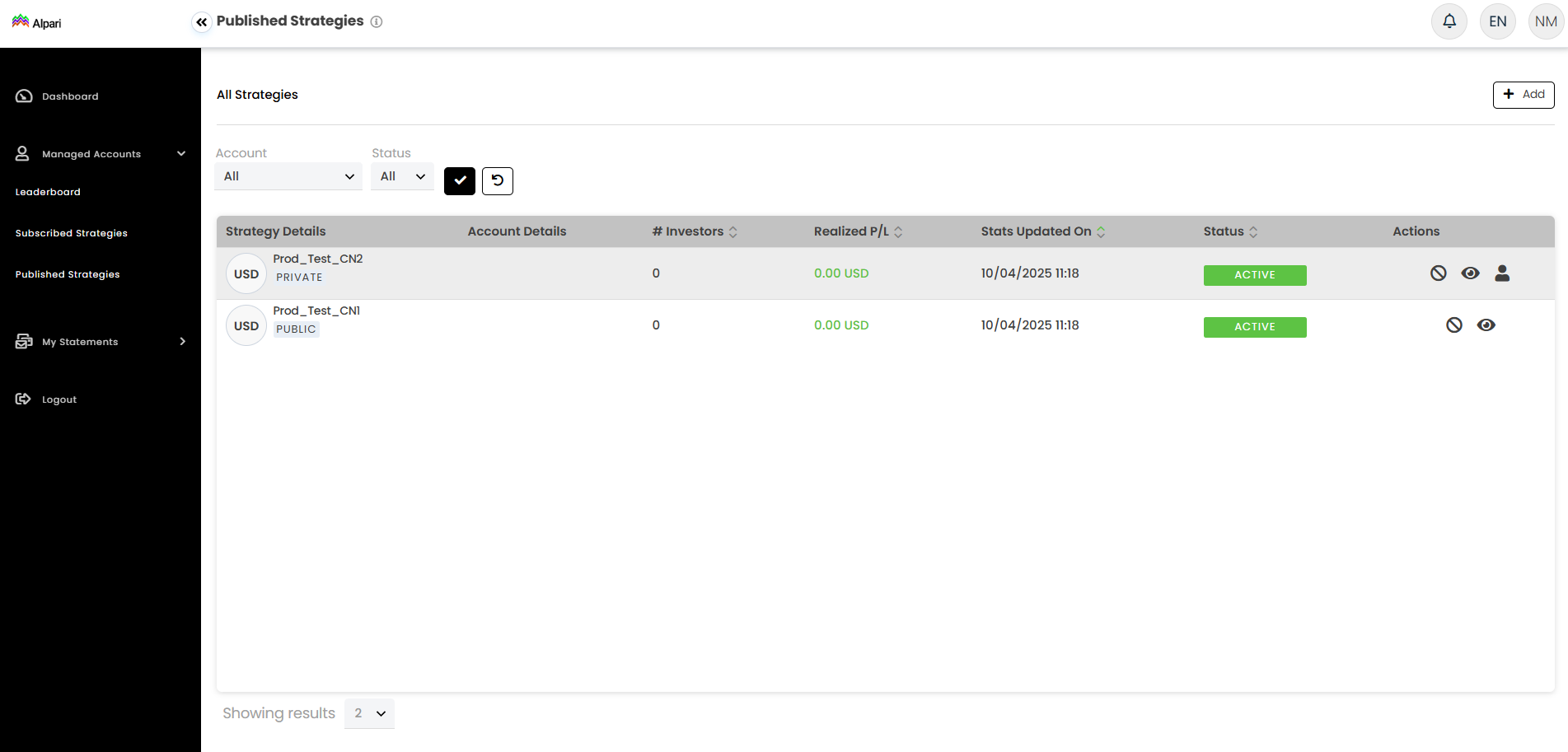Click the All Strategies heading

258,95
